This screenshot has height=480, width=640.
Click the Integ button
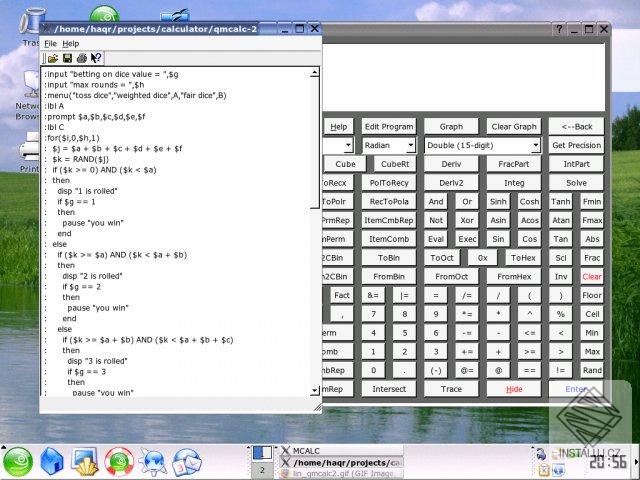click(x=514, y=183)
